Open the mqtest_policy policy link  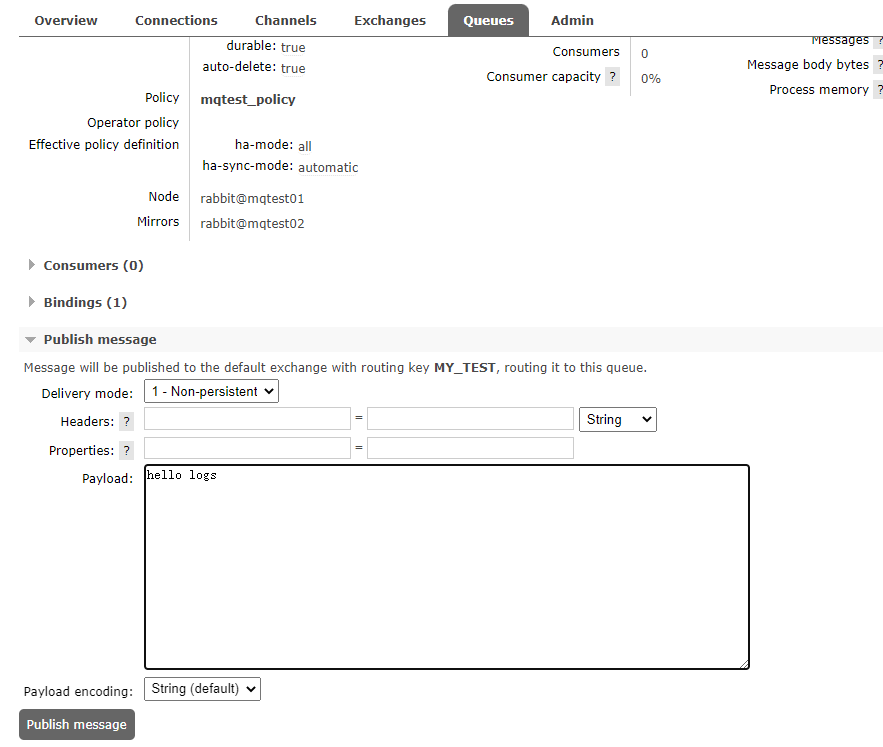(x=248, y=100)
